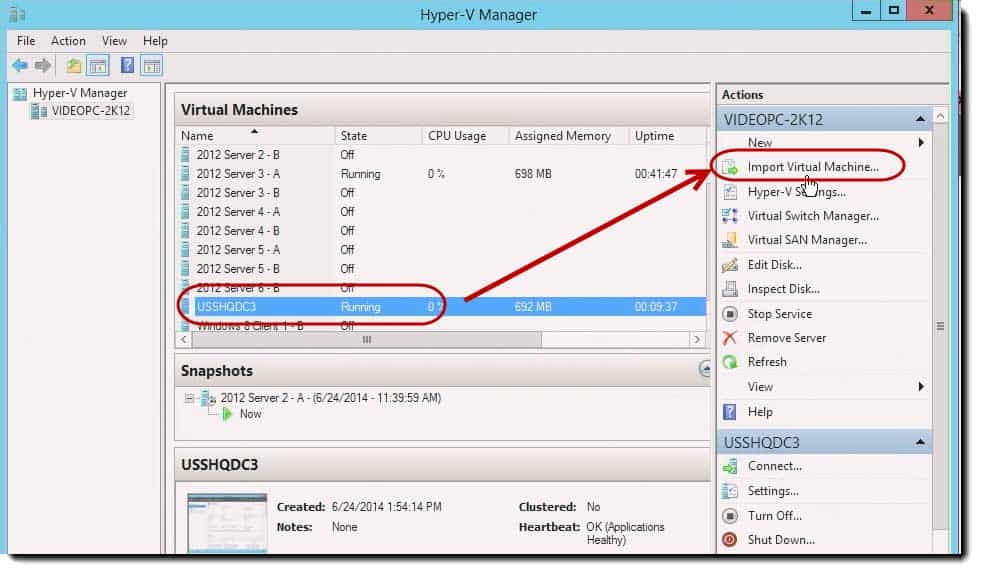
Task: Expand the View submenu arrow in Actions
Action: click(921, 387)
